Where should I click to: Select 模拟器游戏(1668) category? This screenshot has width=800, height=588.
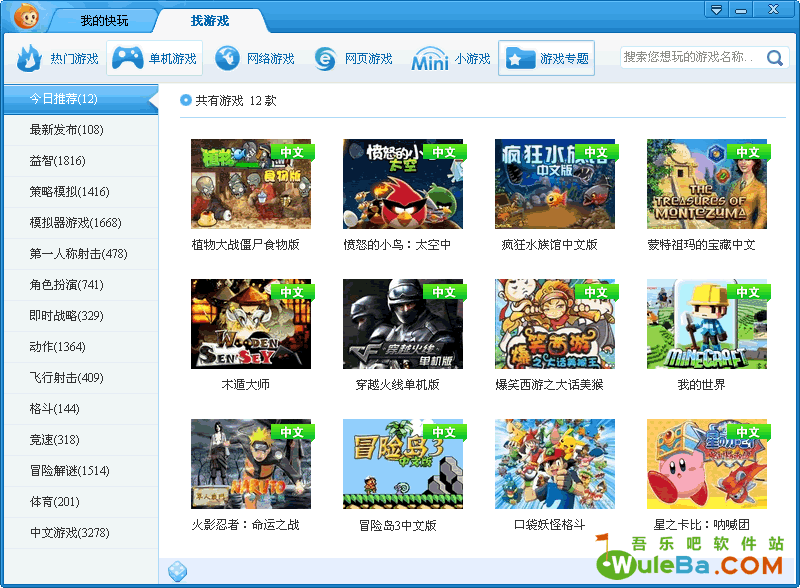click(x=81, y=223)
